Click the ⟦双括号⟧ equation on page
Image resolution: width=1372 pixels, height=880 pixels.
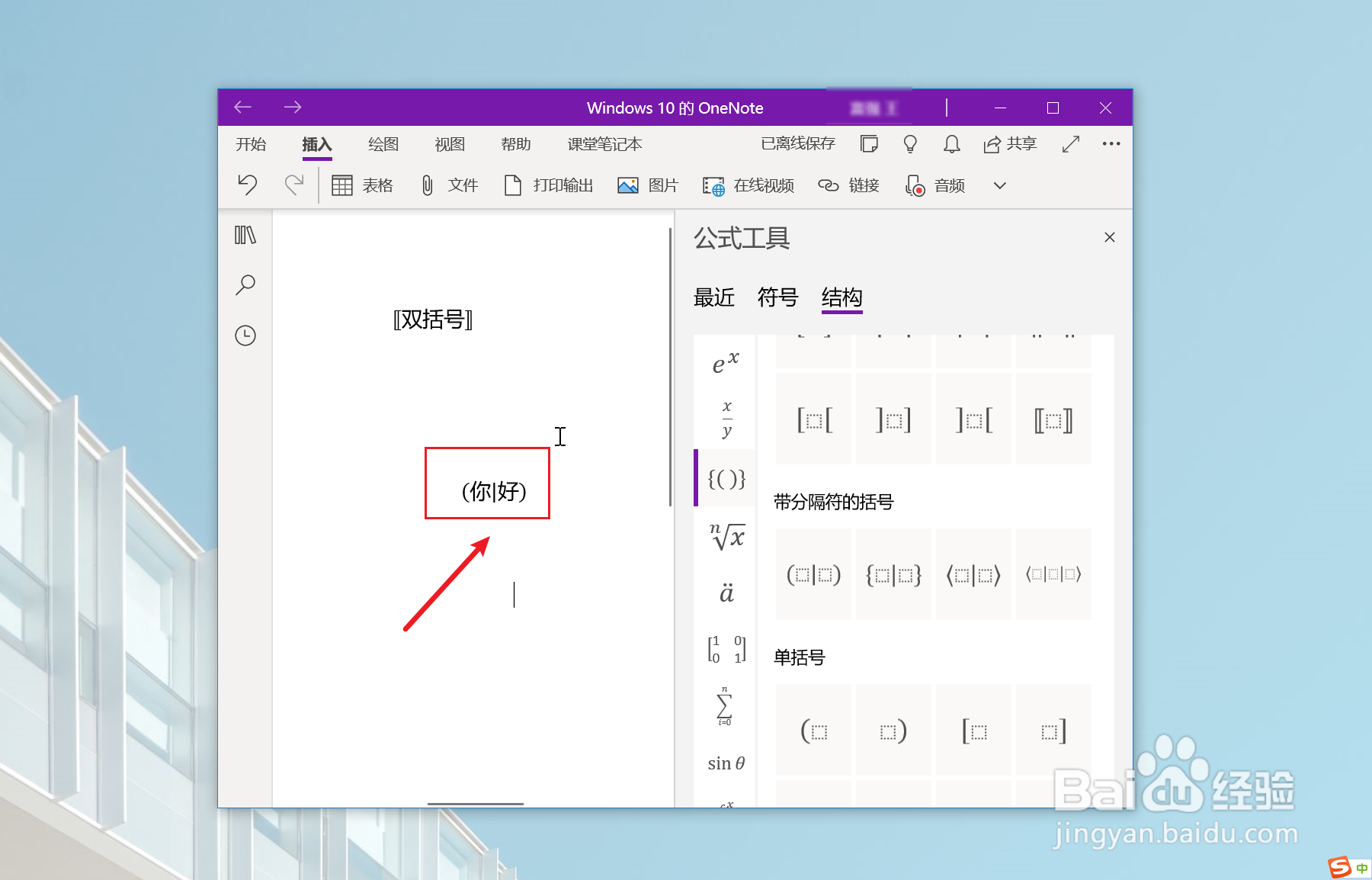point(433,320)
